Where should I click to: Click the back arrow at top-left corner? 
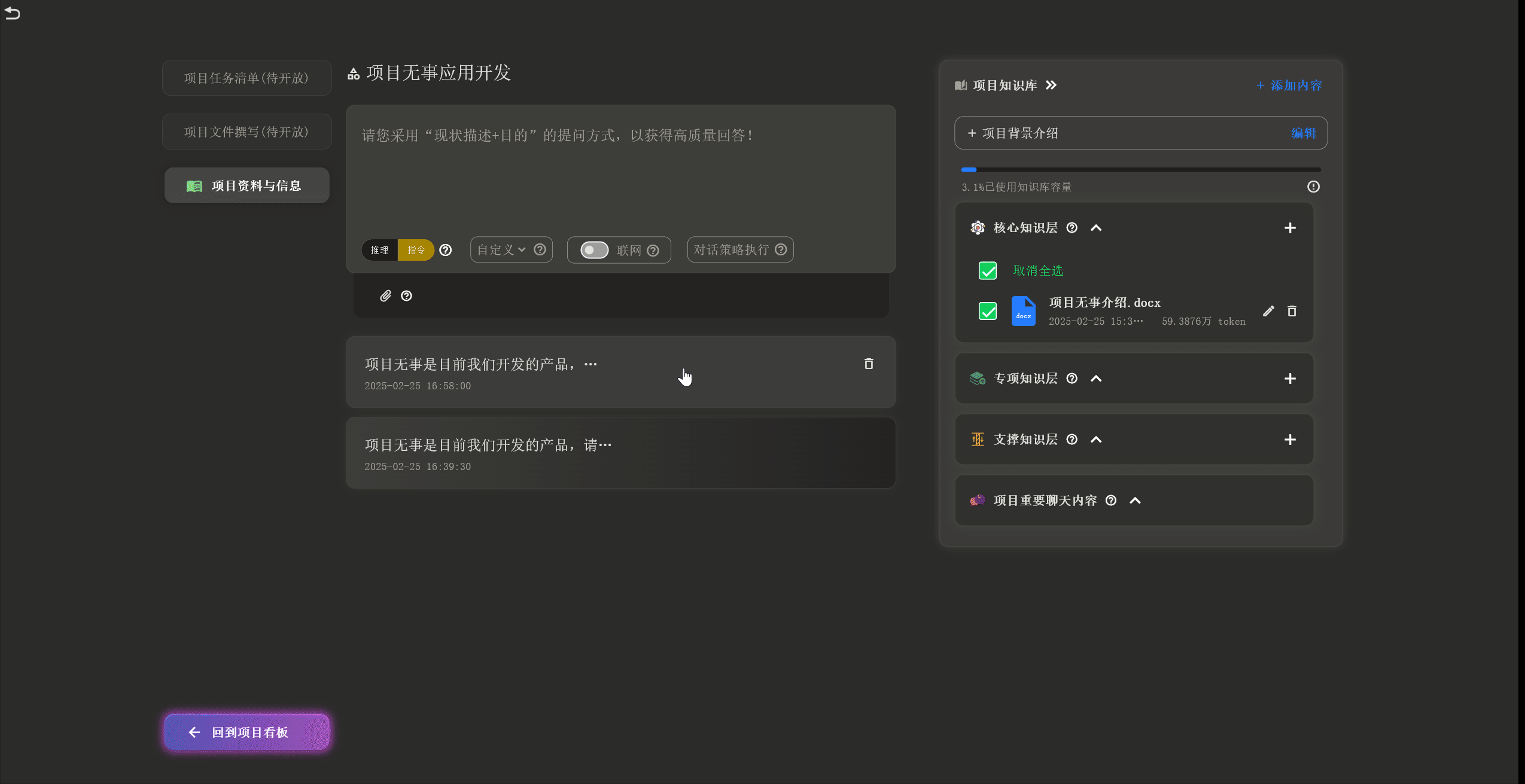13,13
